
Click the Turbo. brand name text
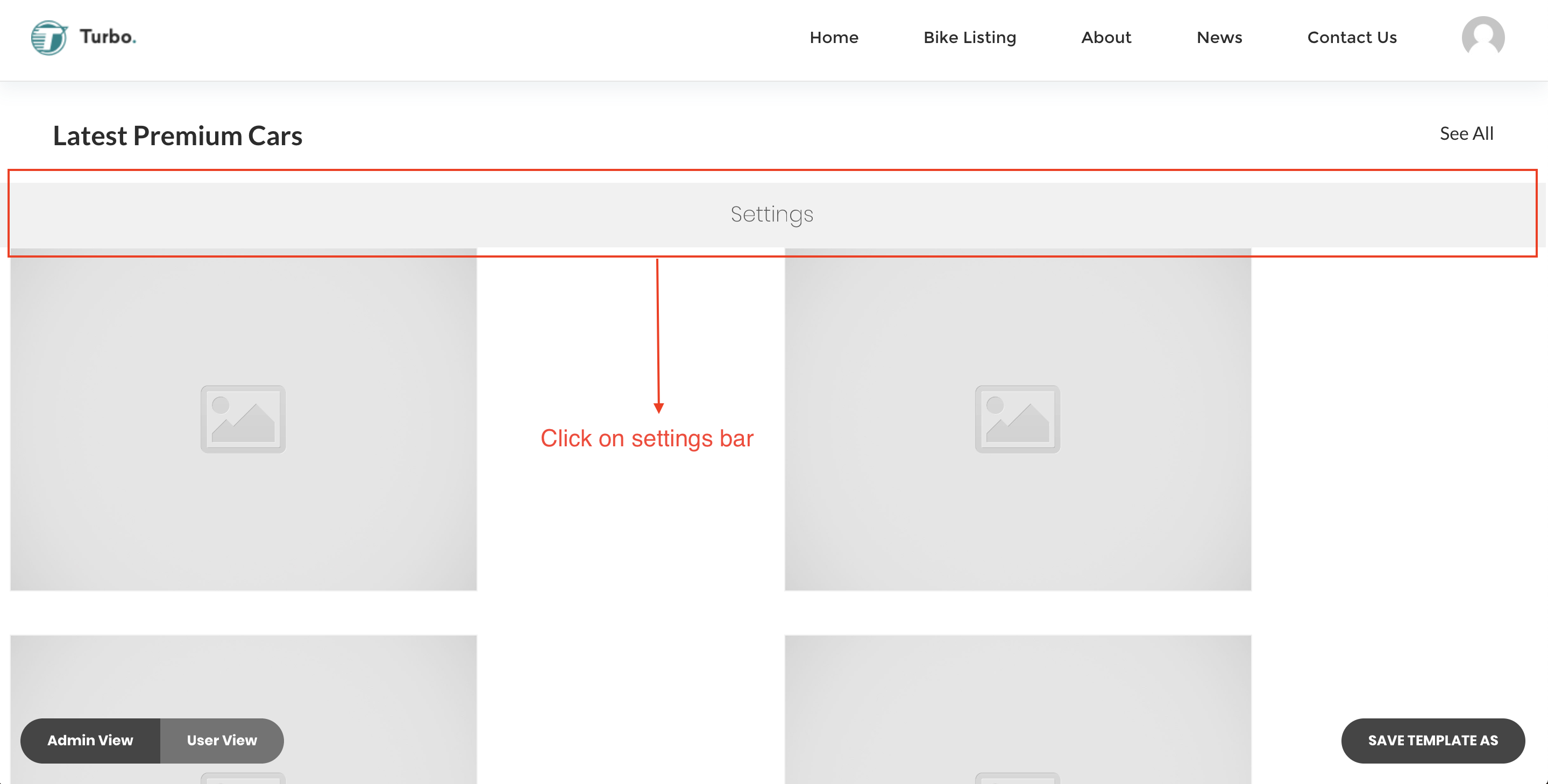tap(108, 37)
